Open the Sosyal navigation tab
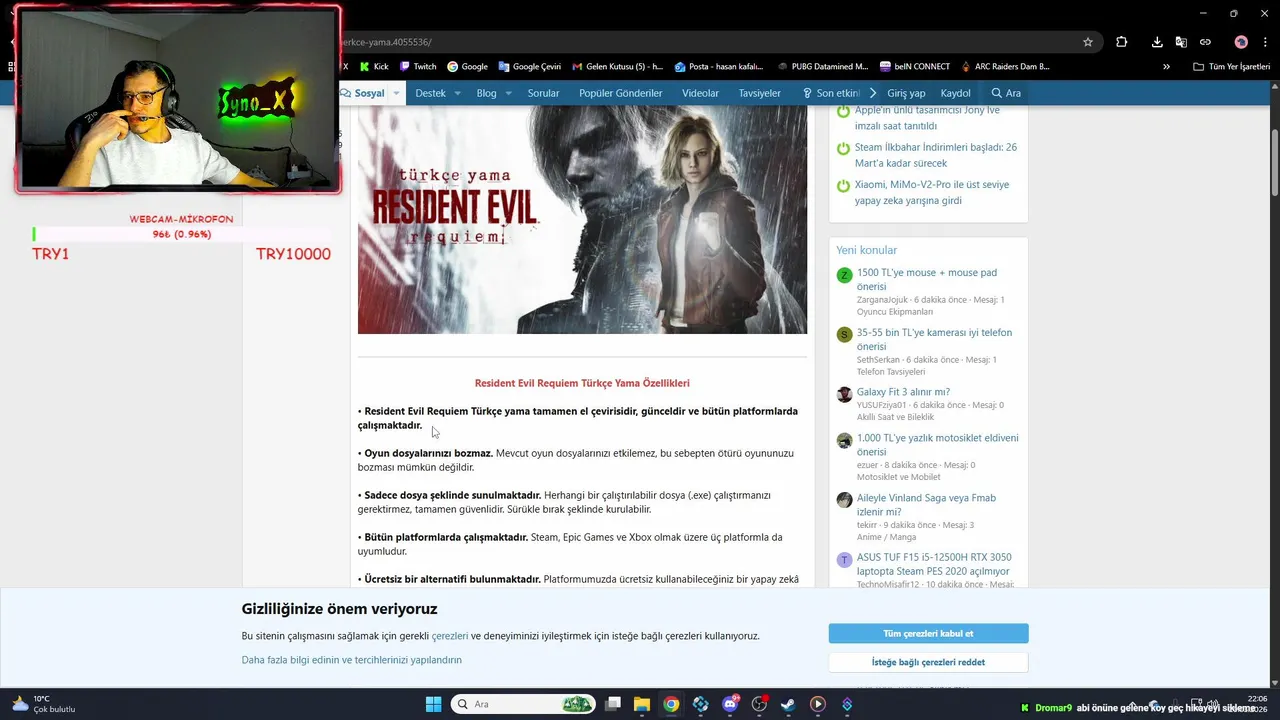Viewport: 1280px width, 720px height. (x=362, y=93)
